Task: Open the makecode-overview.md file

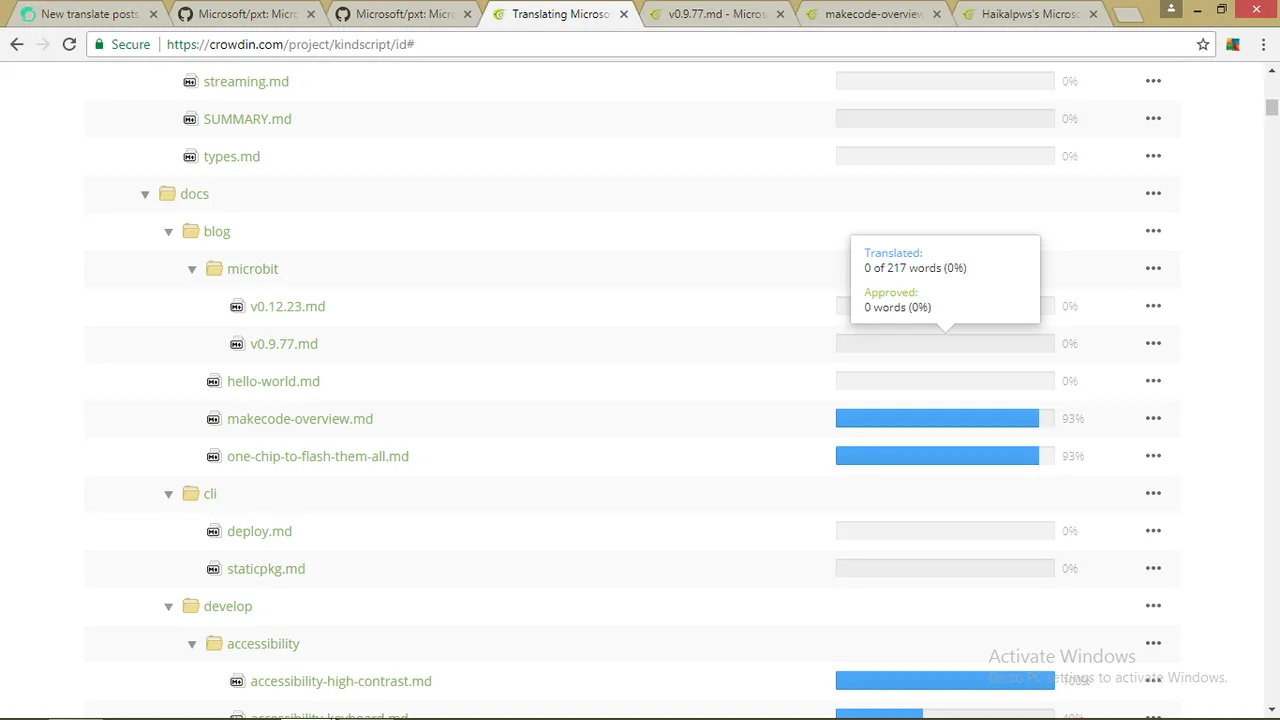Action: click(x=300, y=418)
